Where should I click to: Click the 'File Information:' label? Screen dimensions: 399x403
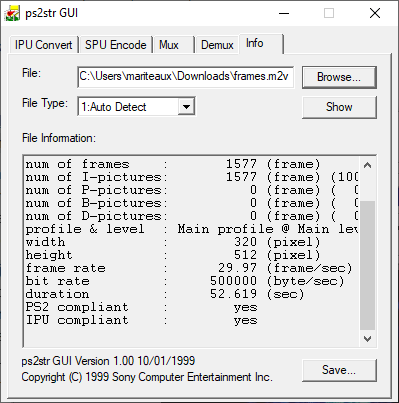[x=59, y=138]
